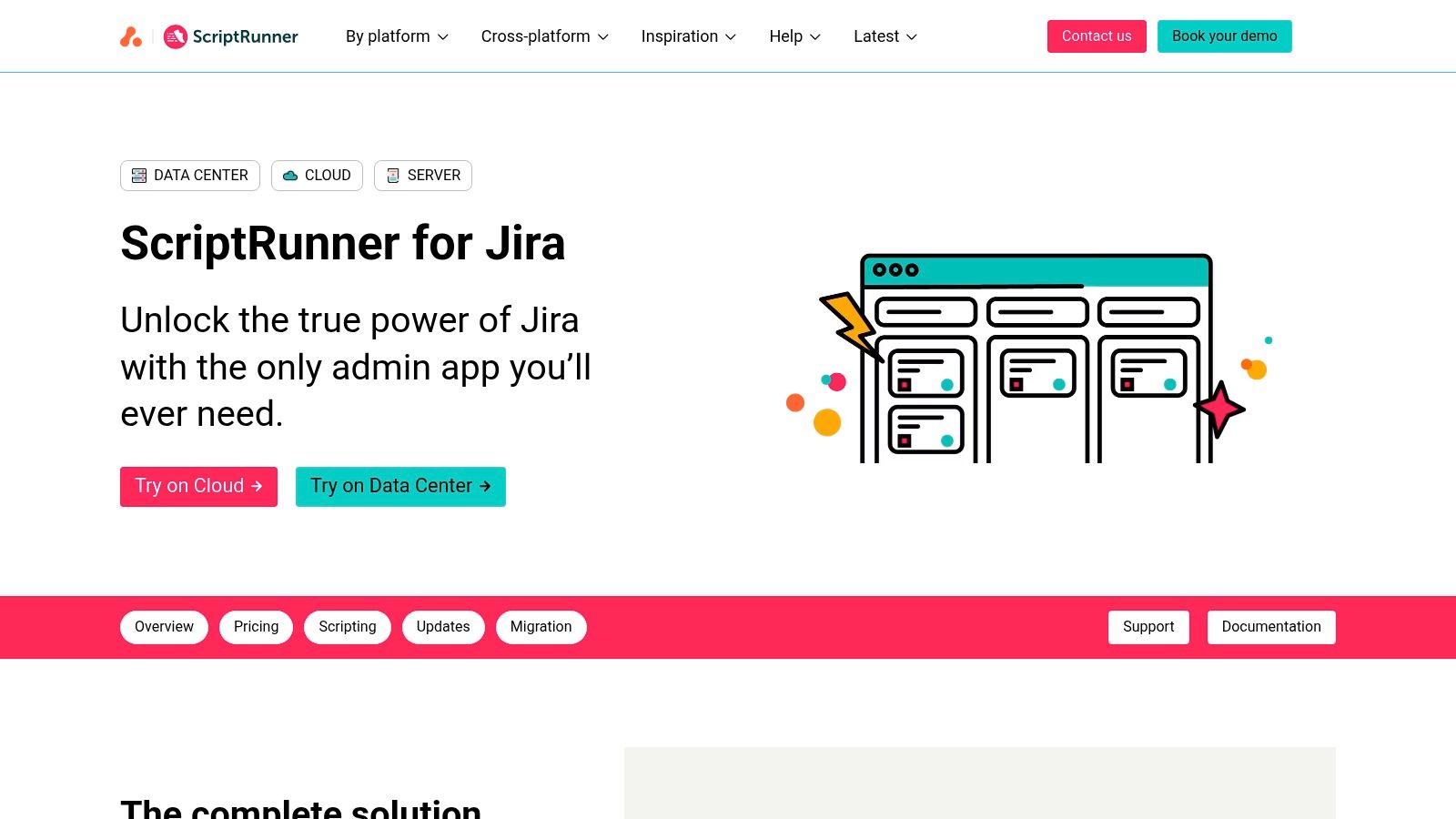The image size is (1456, 819).
Task: Open the Documentation link
Action: 1271,626
